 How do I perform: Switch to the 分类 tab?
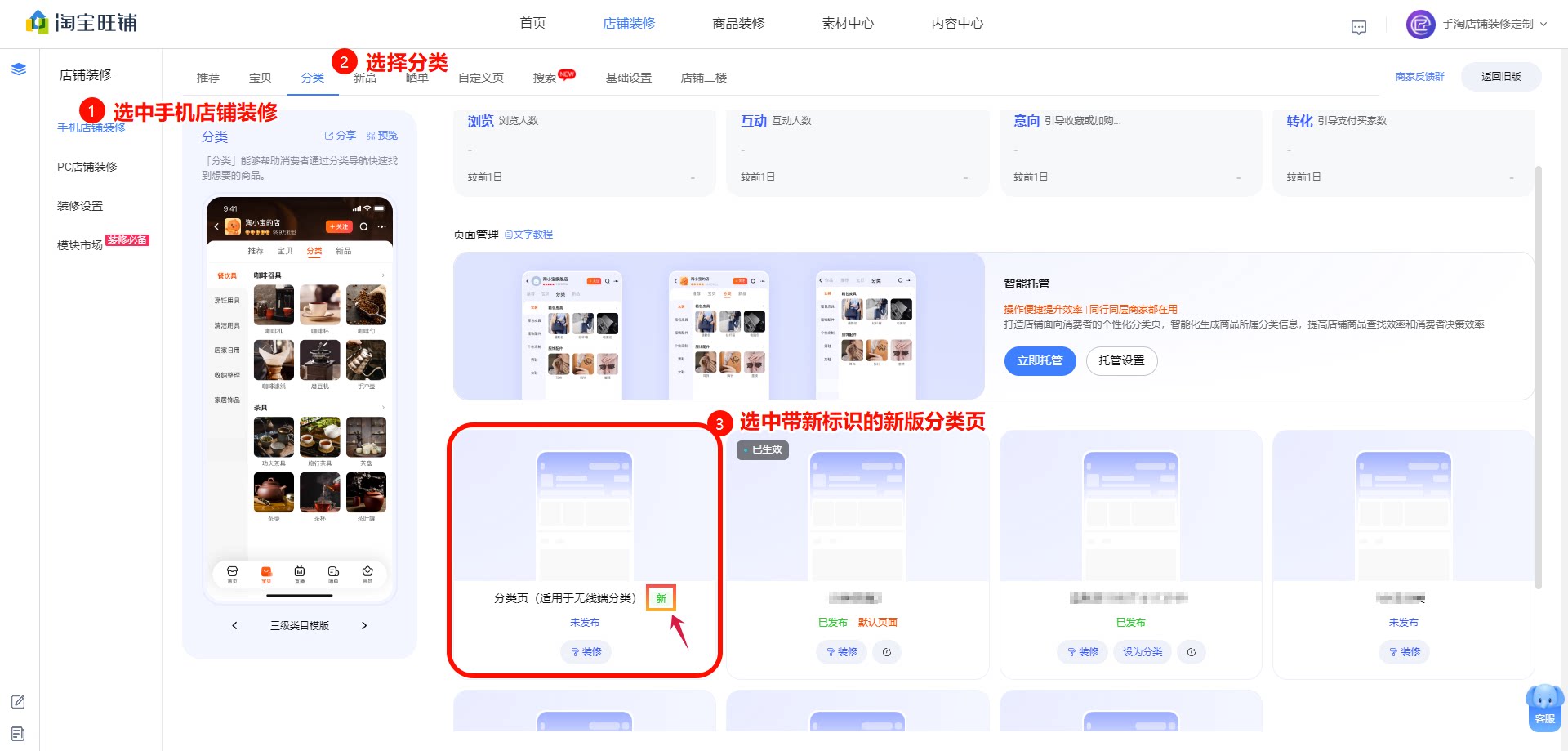313,78
